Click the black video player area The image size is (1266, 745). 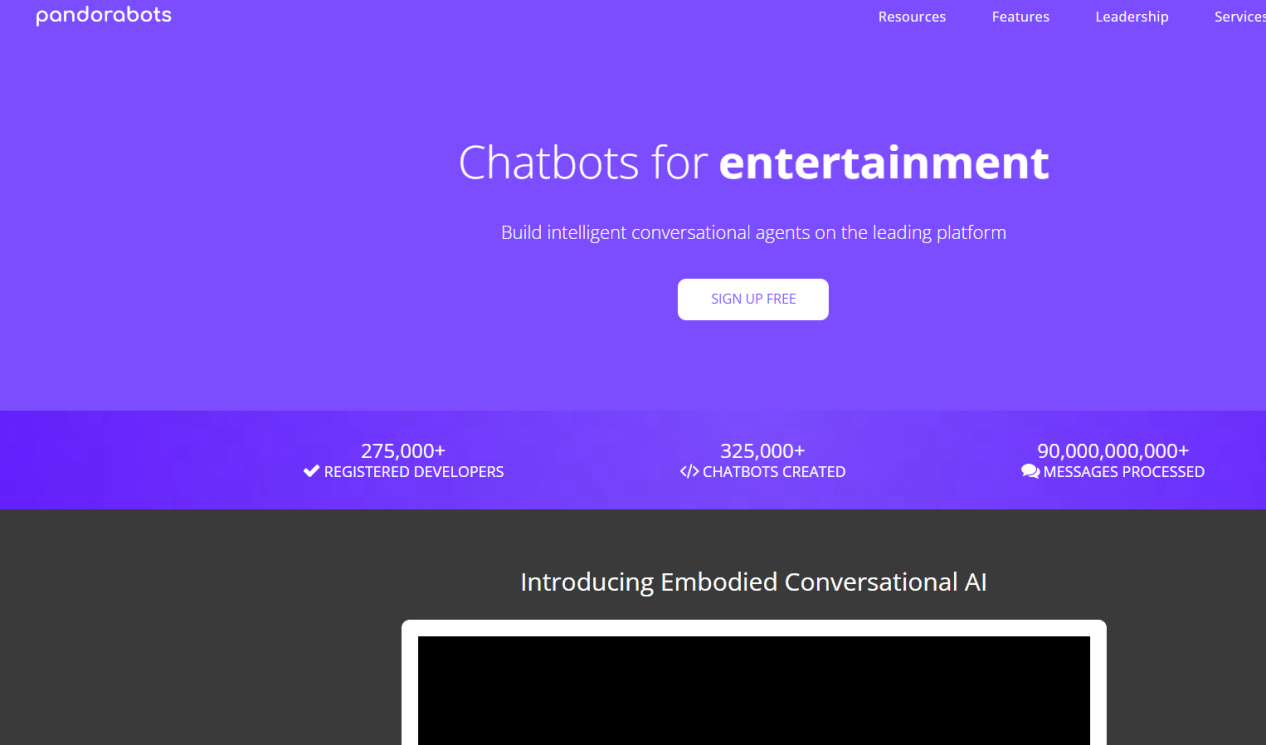(753, 690)
